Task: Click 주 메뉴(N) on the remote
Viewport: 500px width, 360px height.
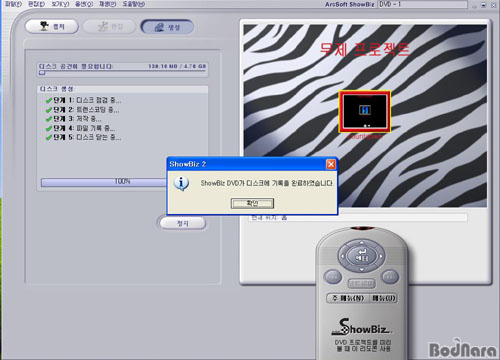Action: click(x=348, y=298)
